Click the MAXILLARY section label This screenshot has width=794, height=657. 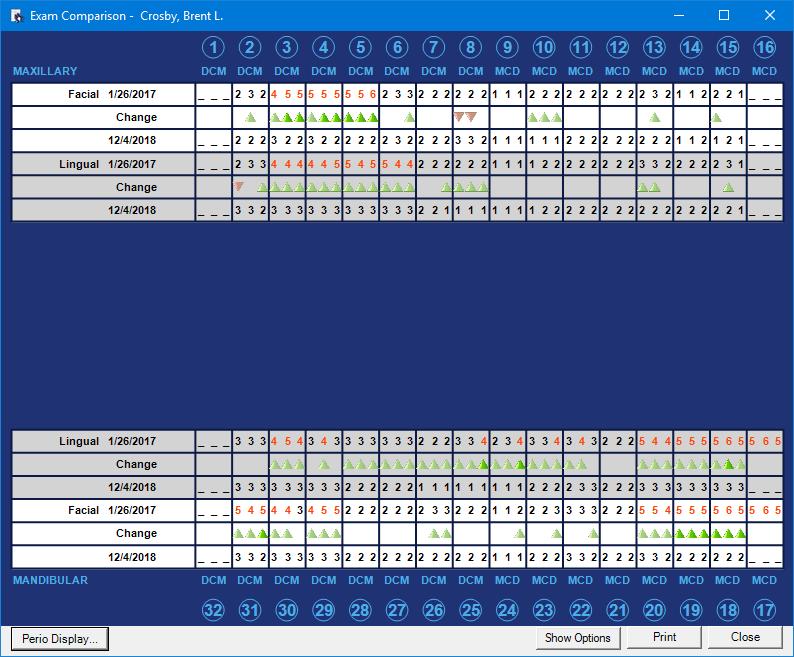click(45, 72)
